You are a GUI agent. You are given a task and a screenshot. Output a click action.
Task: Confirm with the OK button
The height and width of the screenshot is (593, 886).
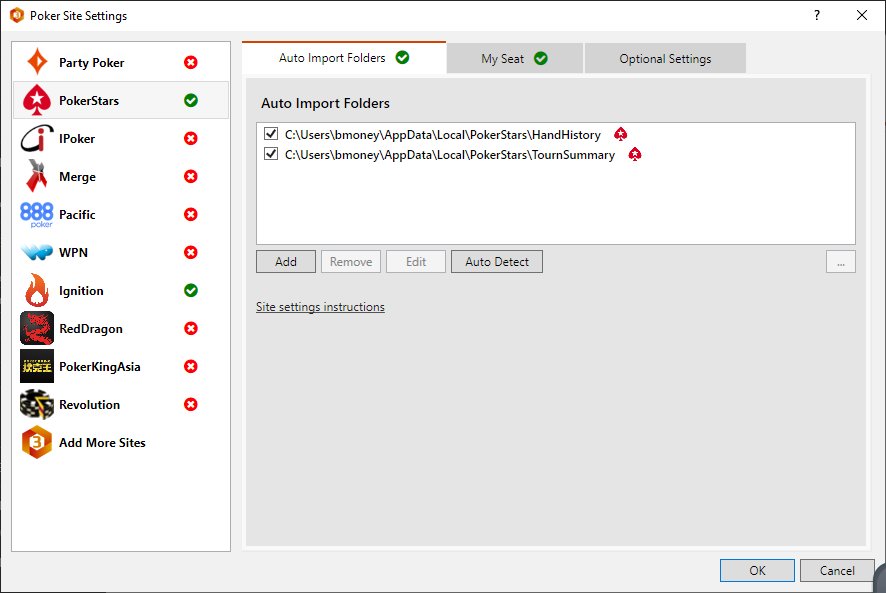point(757,570)
